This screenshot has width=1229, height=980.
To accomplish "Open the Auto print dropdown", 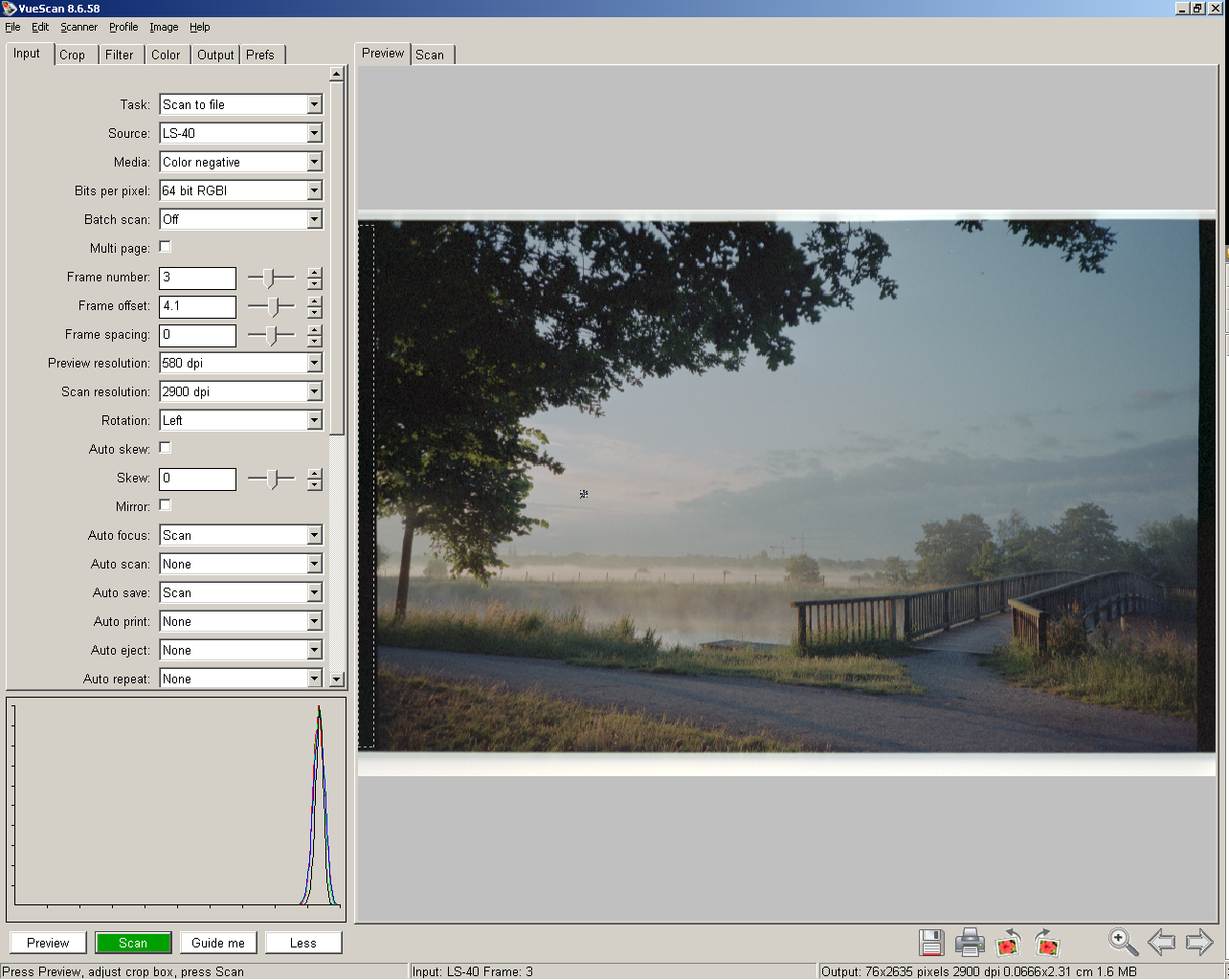I will tap(240, 621).
